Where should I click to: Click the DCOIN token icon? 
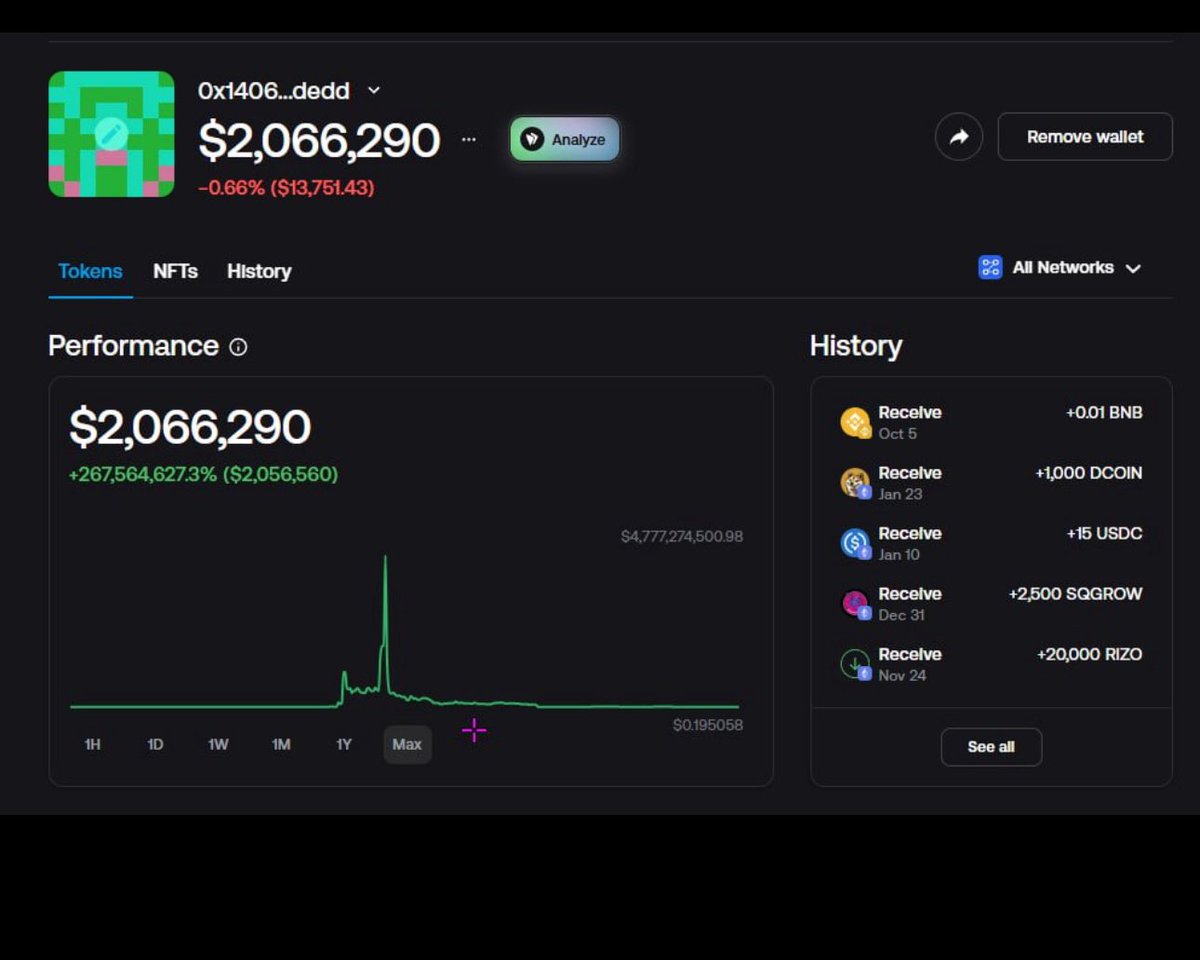(x=853, y=482)
